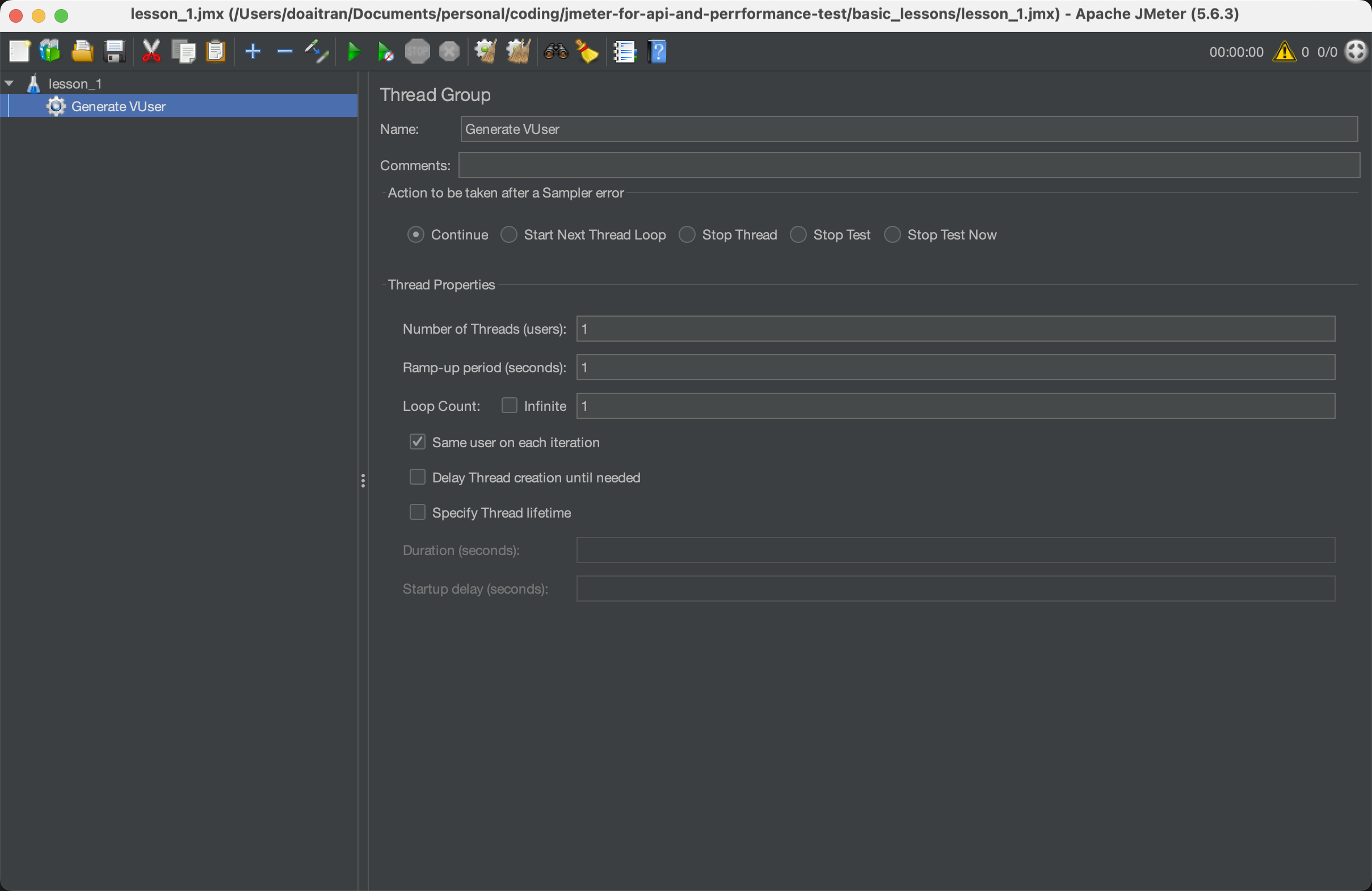Click the Loop Count value field
This screenshot has width=1372, height=891.
point(955,406)
